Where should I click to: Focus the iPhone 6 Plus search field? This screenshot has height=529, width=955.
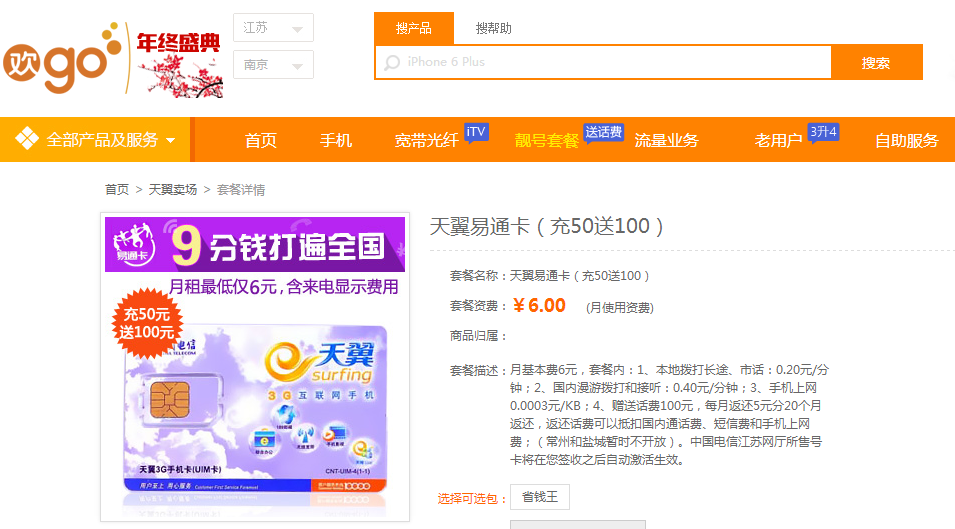point(604,62)
